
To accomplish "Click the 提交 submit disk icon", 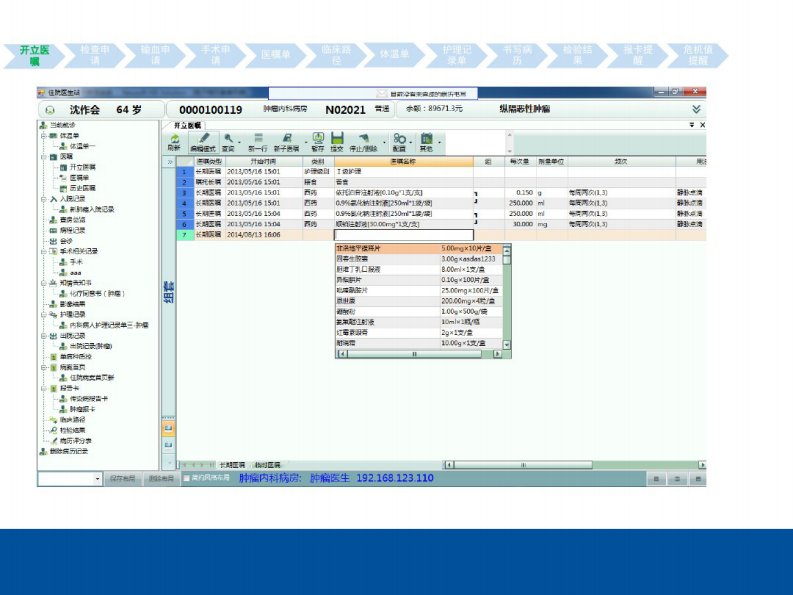I will pos(337,141).
